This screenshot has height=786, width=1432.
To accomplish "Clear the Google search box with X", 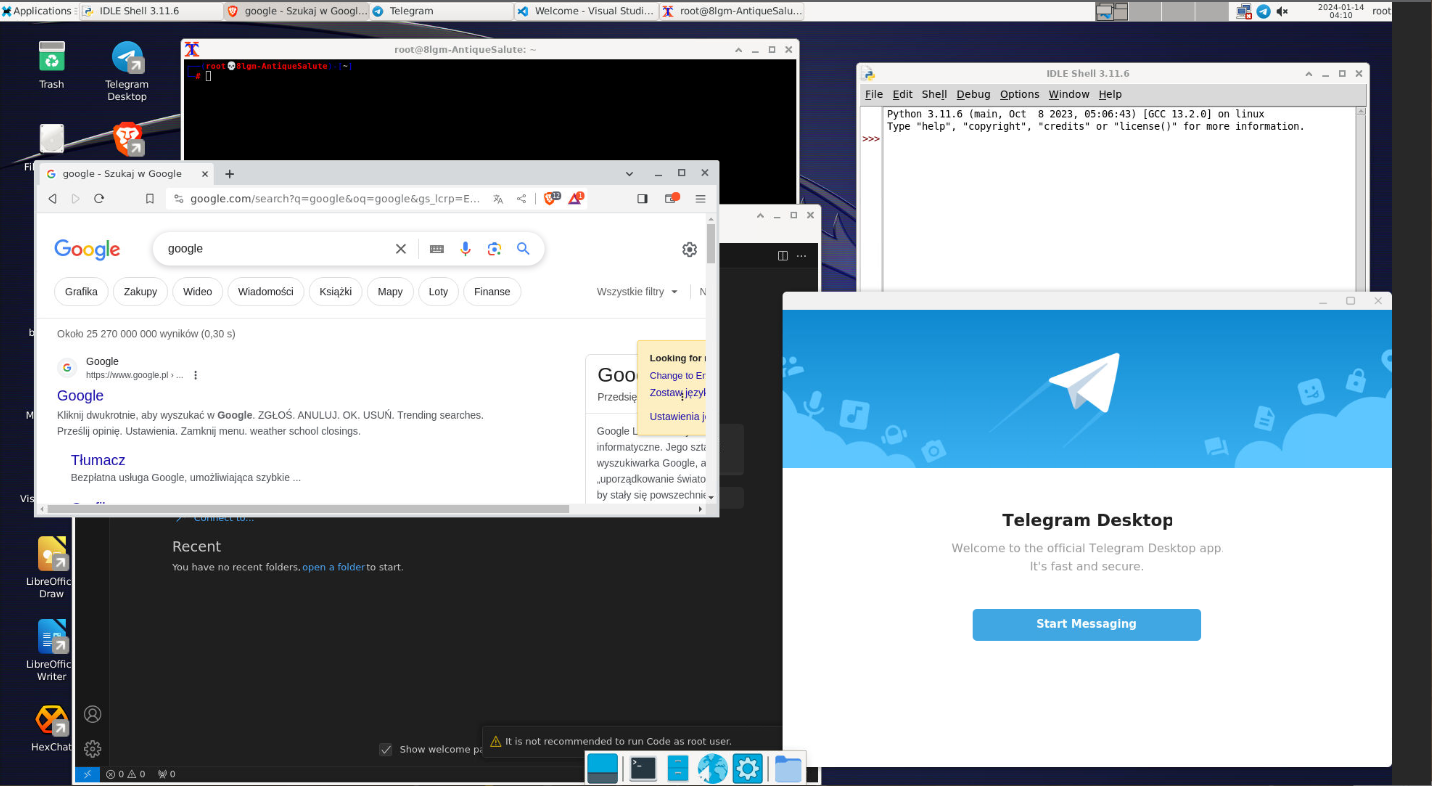I will pos(401,249).
